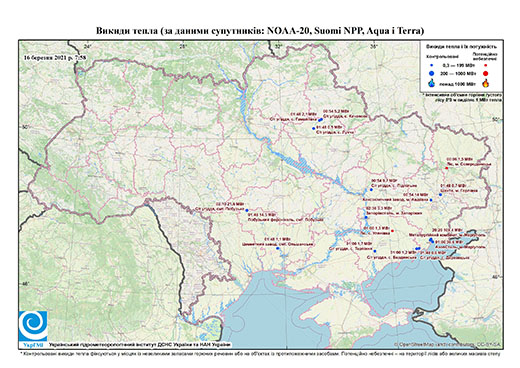Click the small blue 0.3–199 MW legend dot
This screenshot has height=368, width=520.
click(x=432, y=66)
